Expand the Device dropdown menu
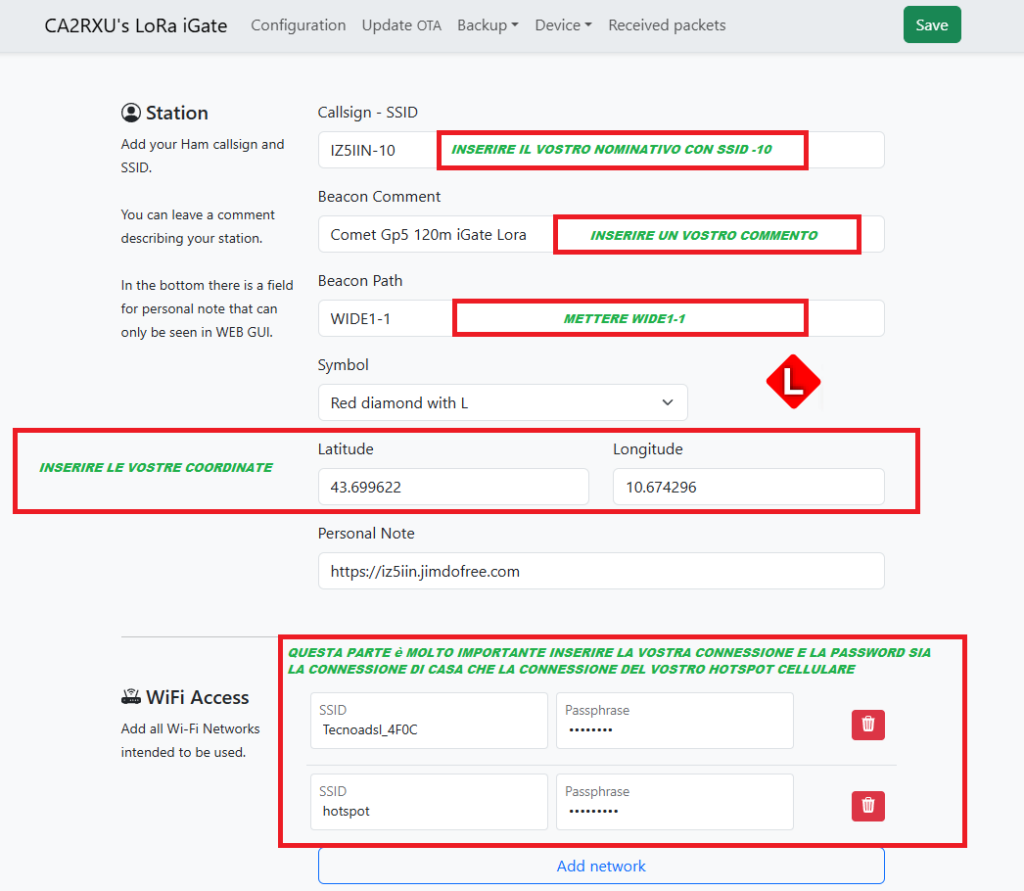 click(x=563, y=25)
